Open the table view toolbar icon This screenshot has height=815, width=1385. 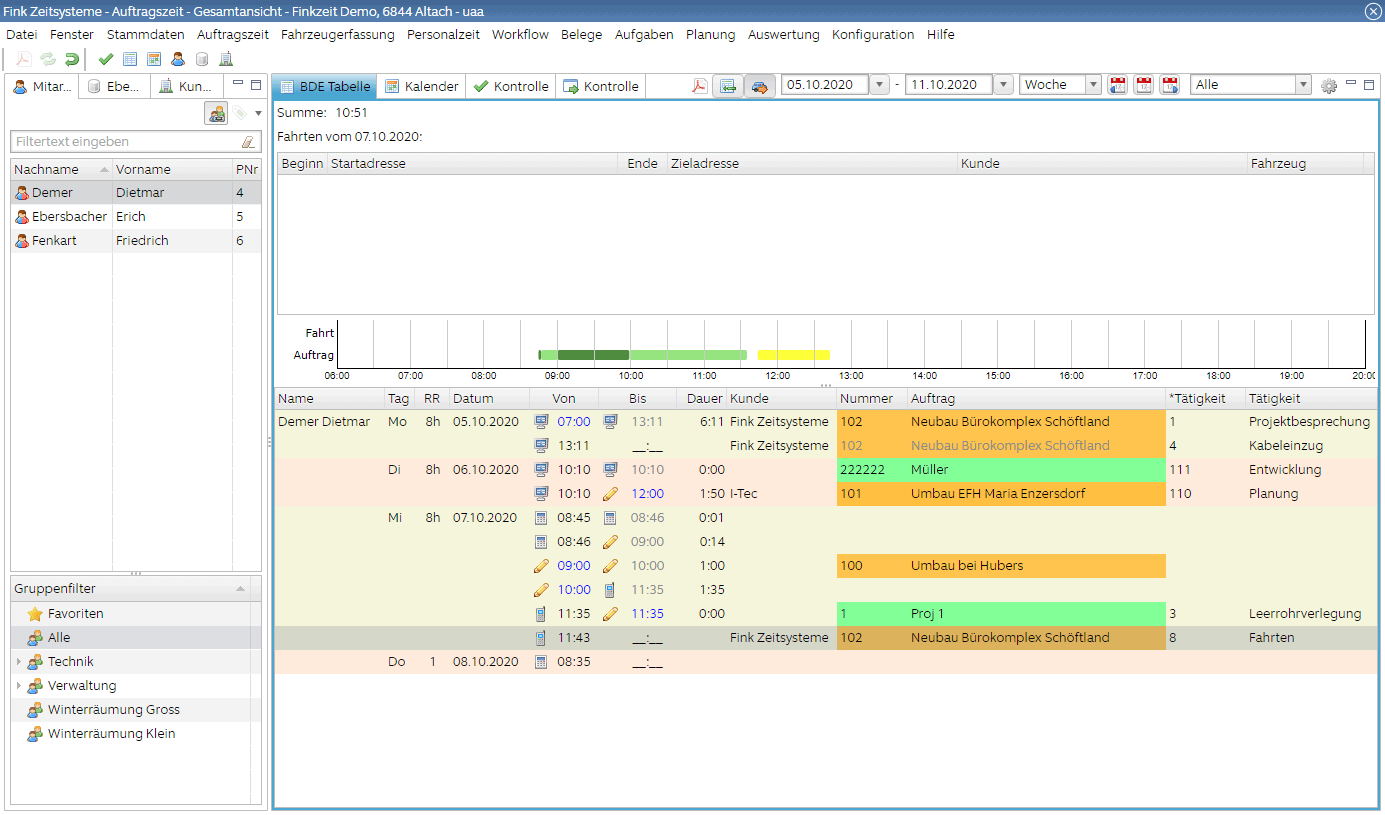130,59
